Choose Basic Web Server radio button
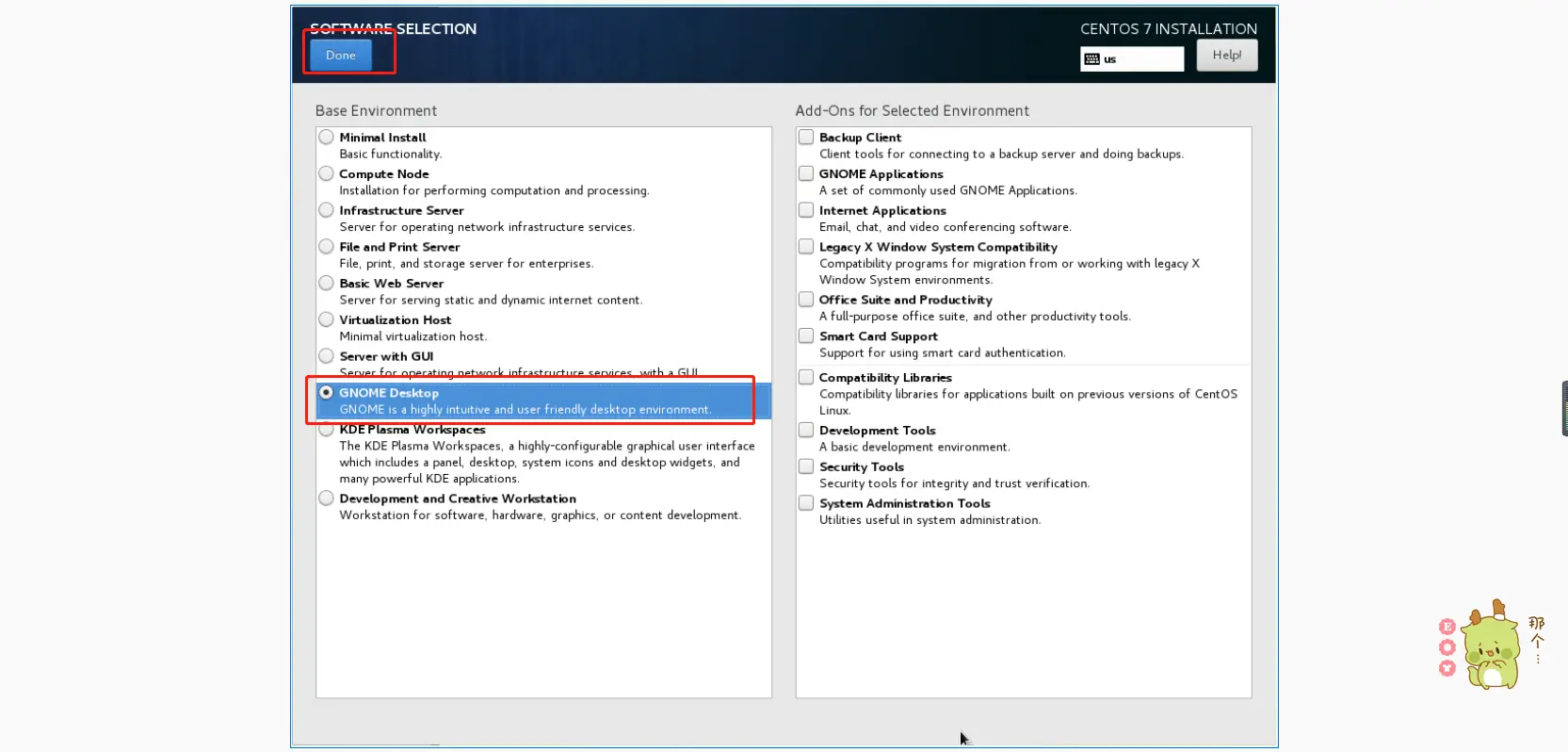 point(326,283)
